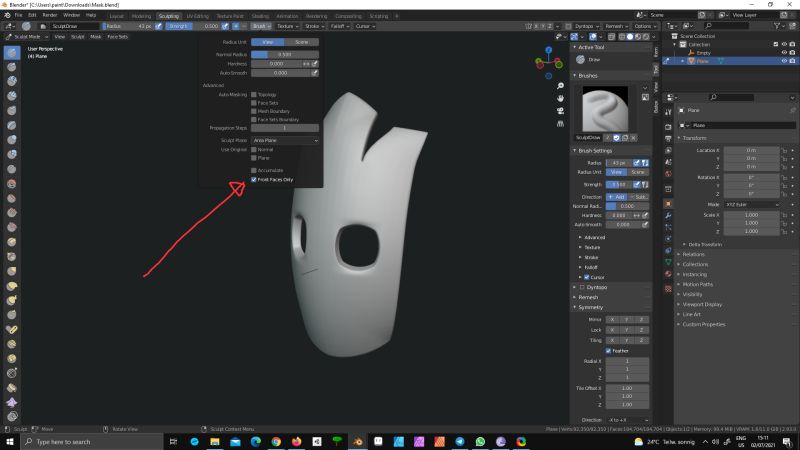This screenshot has width=800, height=450.
Task: Open the Object Data green triangle tab
Action: [x=668, y=262]
